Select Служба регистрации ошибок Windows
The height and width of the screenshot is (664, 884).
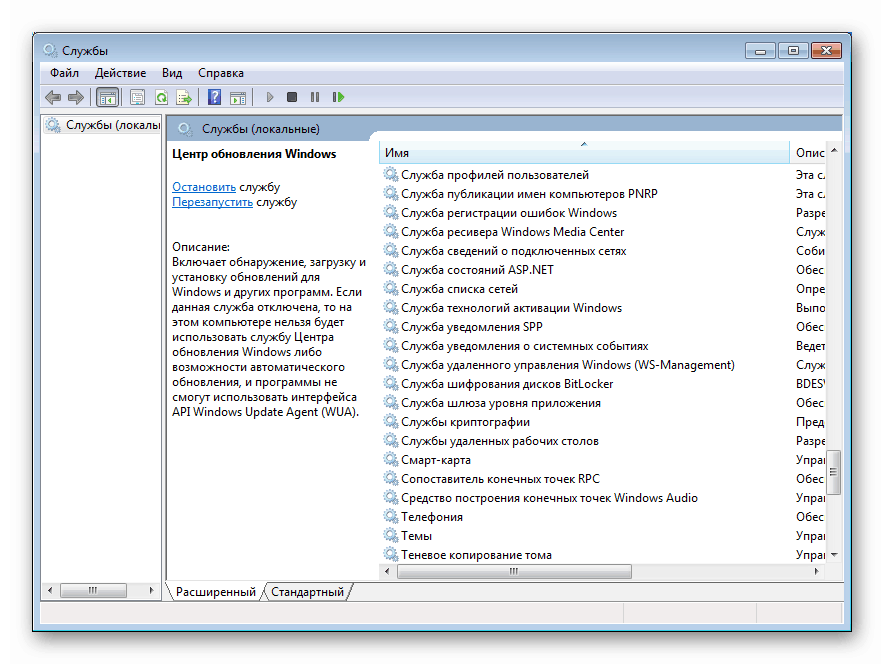click(603, 213)
